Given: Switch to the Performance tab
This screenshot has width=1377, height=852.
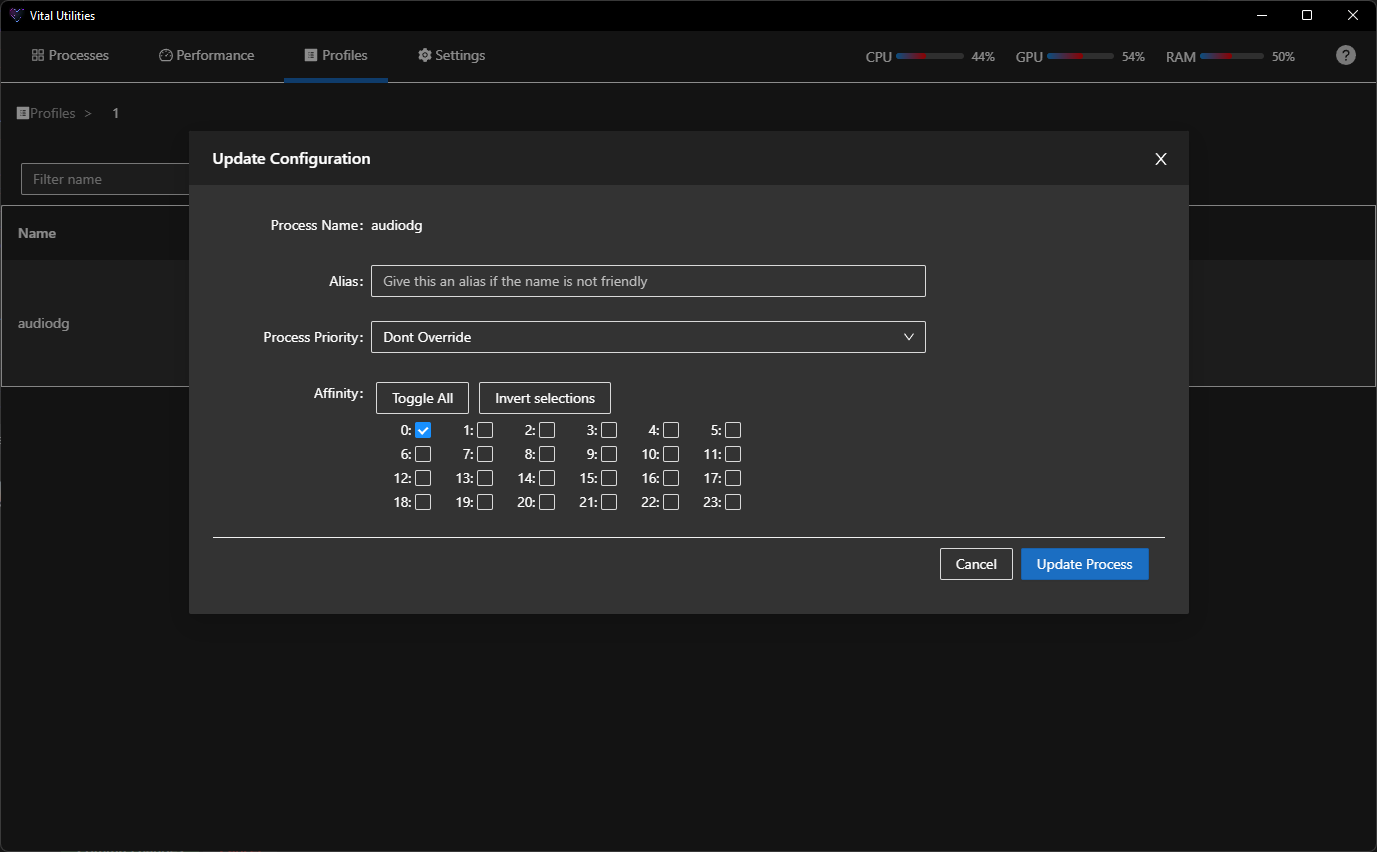Looking at the screenshot, I should (x=207, y=55).
